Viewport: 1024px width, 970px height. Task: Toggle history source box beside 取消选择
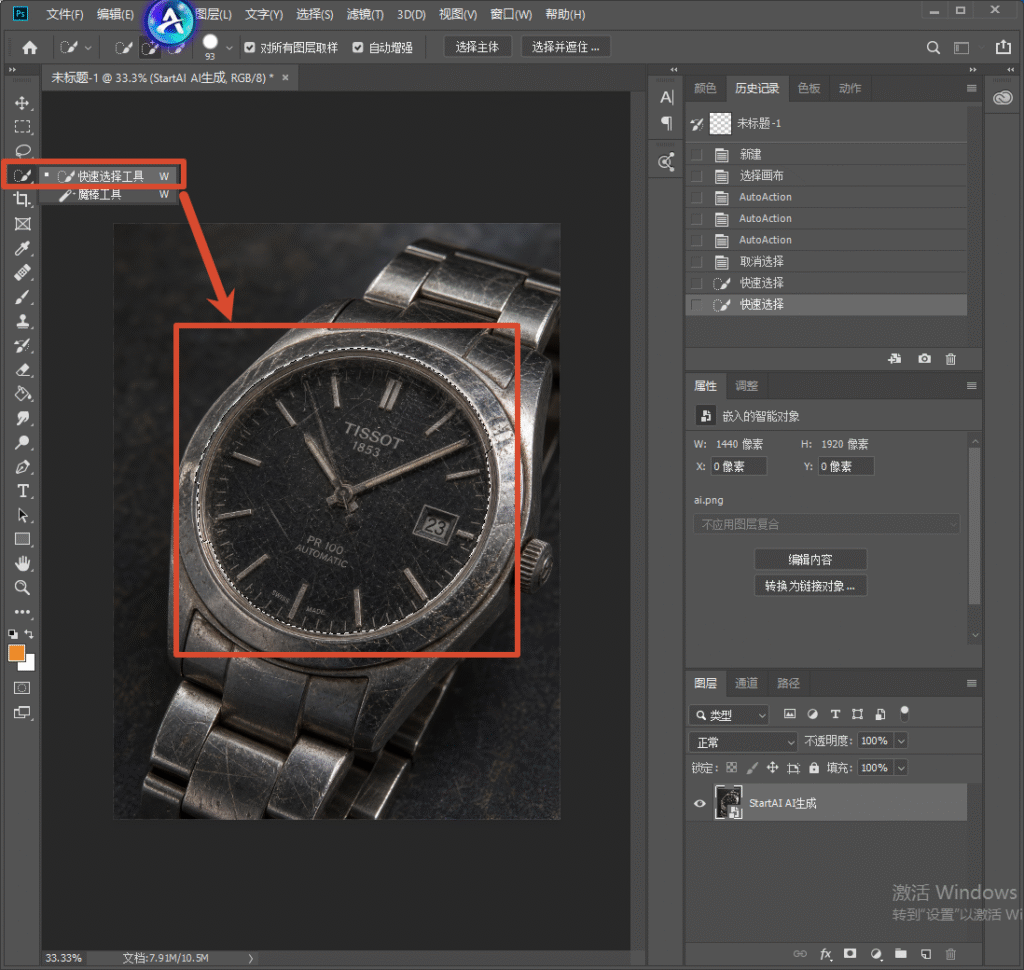pos(697,262)
